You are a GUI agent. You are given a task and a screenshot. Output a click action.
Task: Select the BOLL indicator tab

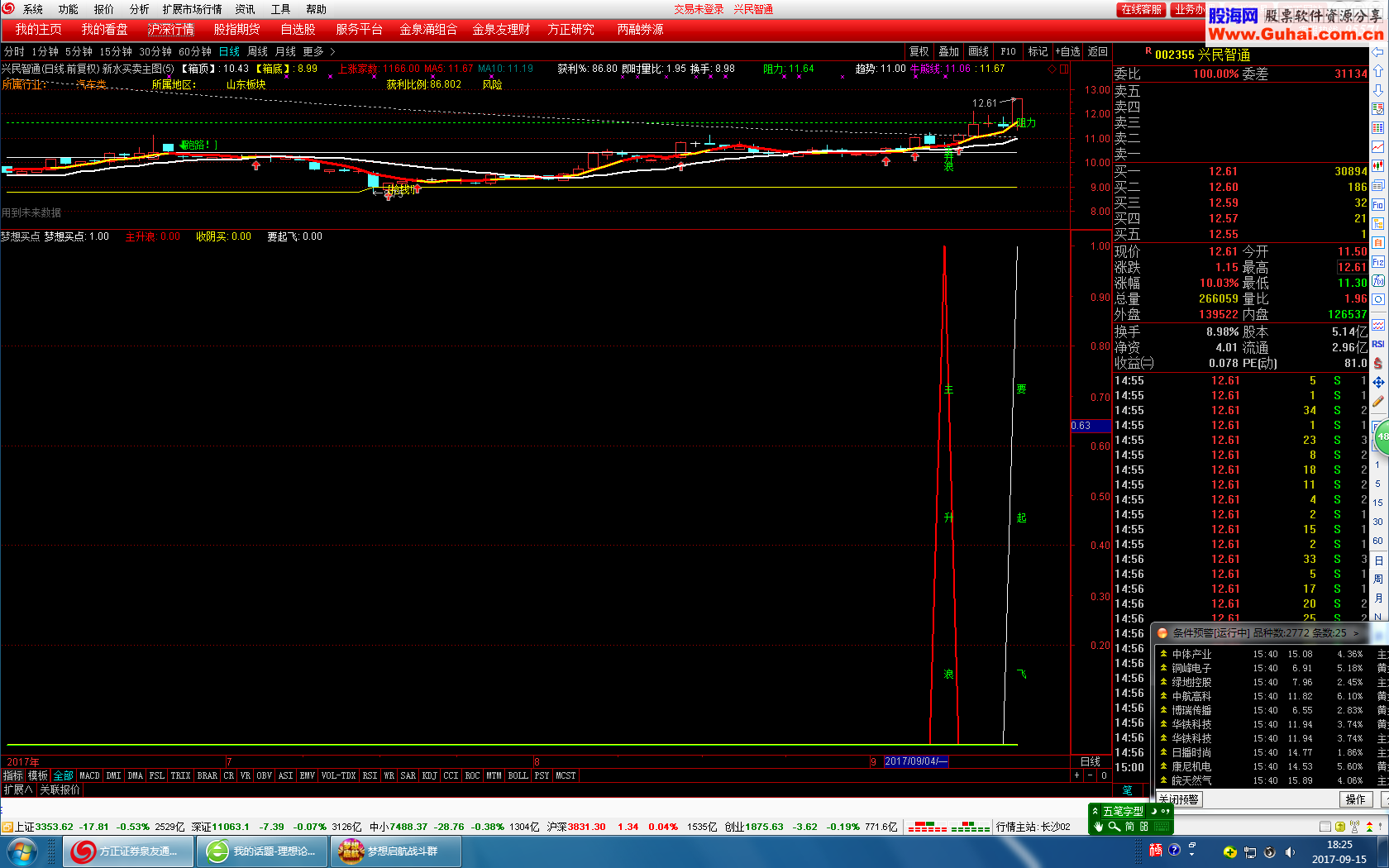(x=518, y=775)
